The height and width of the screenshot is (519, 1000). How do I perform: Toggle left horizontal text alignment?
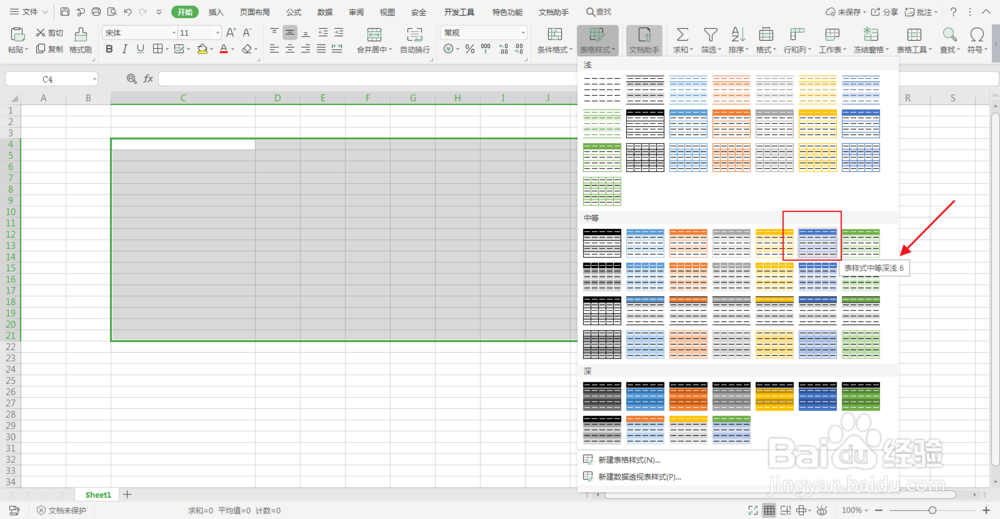[274, 49]
